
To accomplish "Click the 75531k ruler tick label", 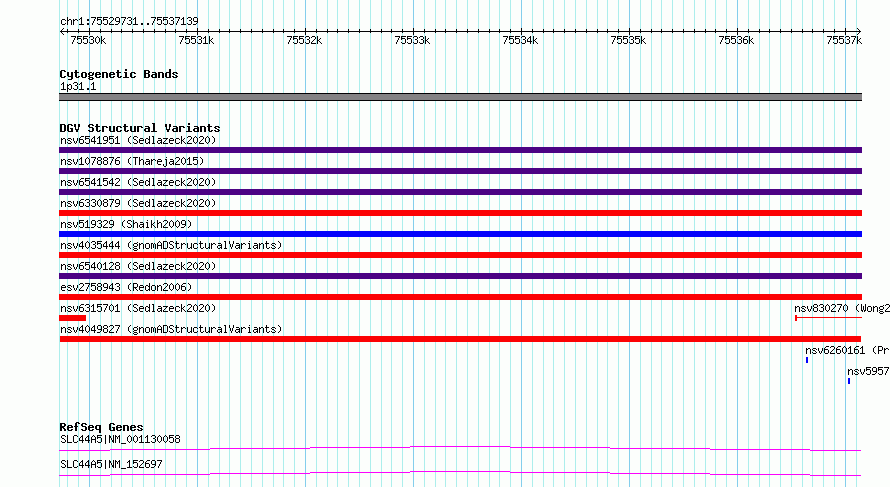I will pos(196,40).
